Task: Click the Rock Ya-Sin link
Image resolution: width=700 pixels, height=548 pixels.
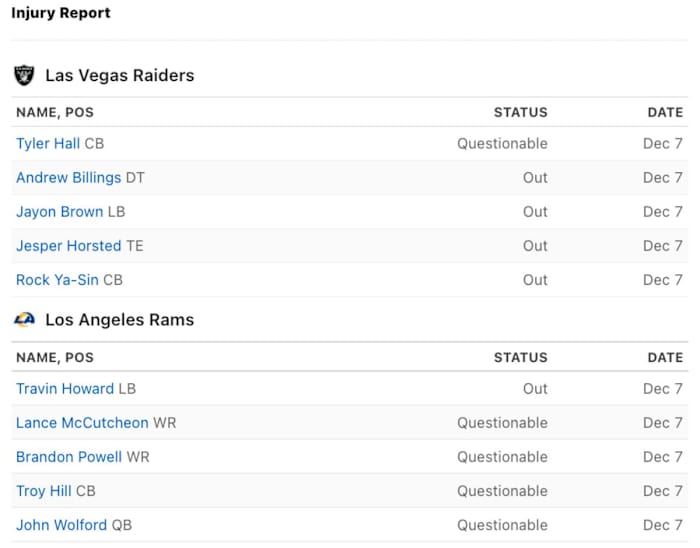Action: (57, 280)
